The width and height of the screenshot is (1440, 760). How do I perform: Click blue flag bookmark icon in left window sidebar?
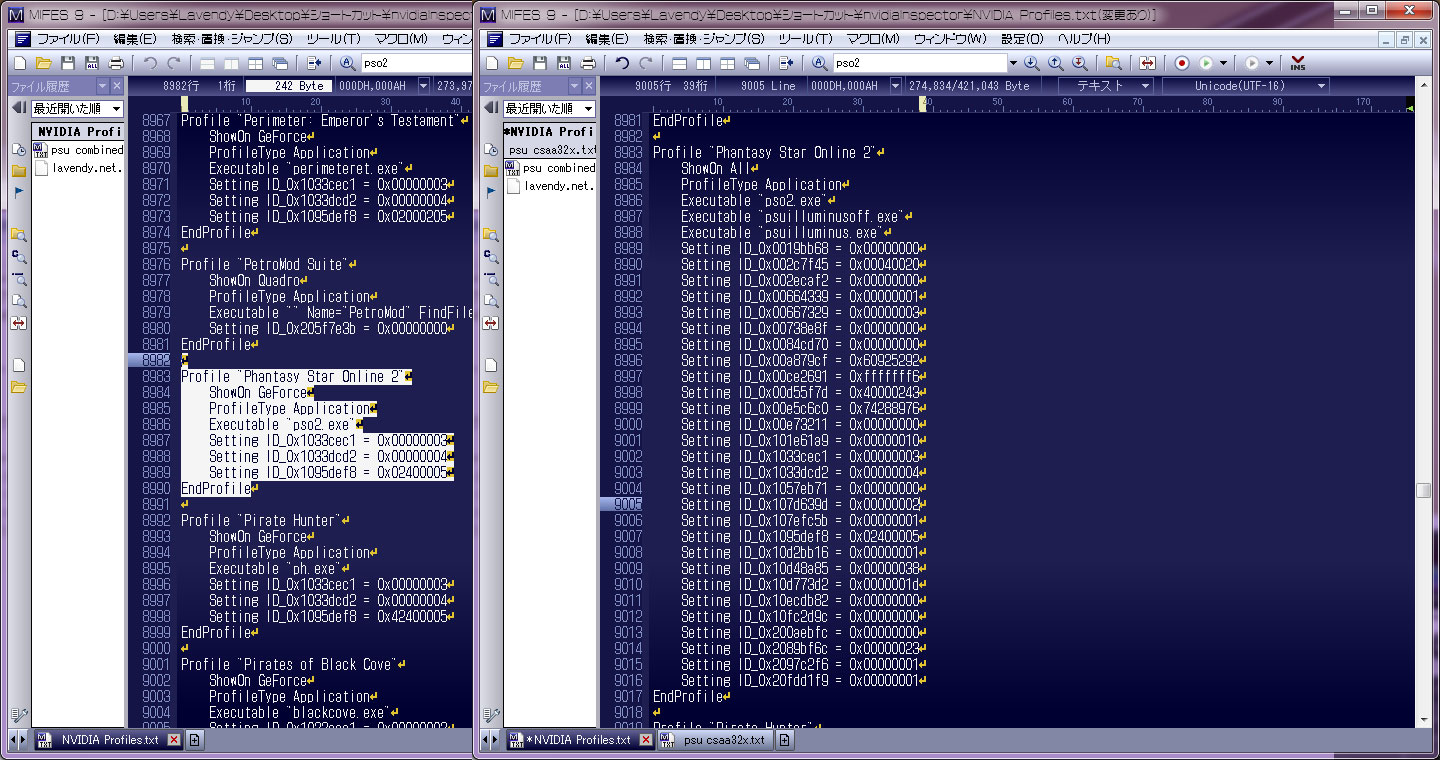[x=18, y=193]
